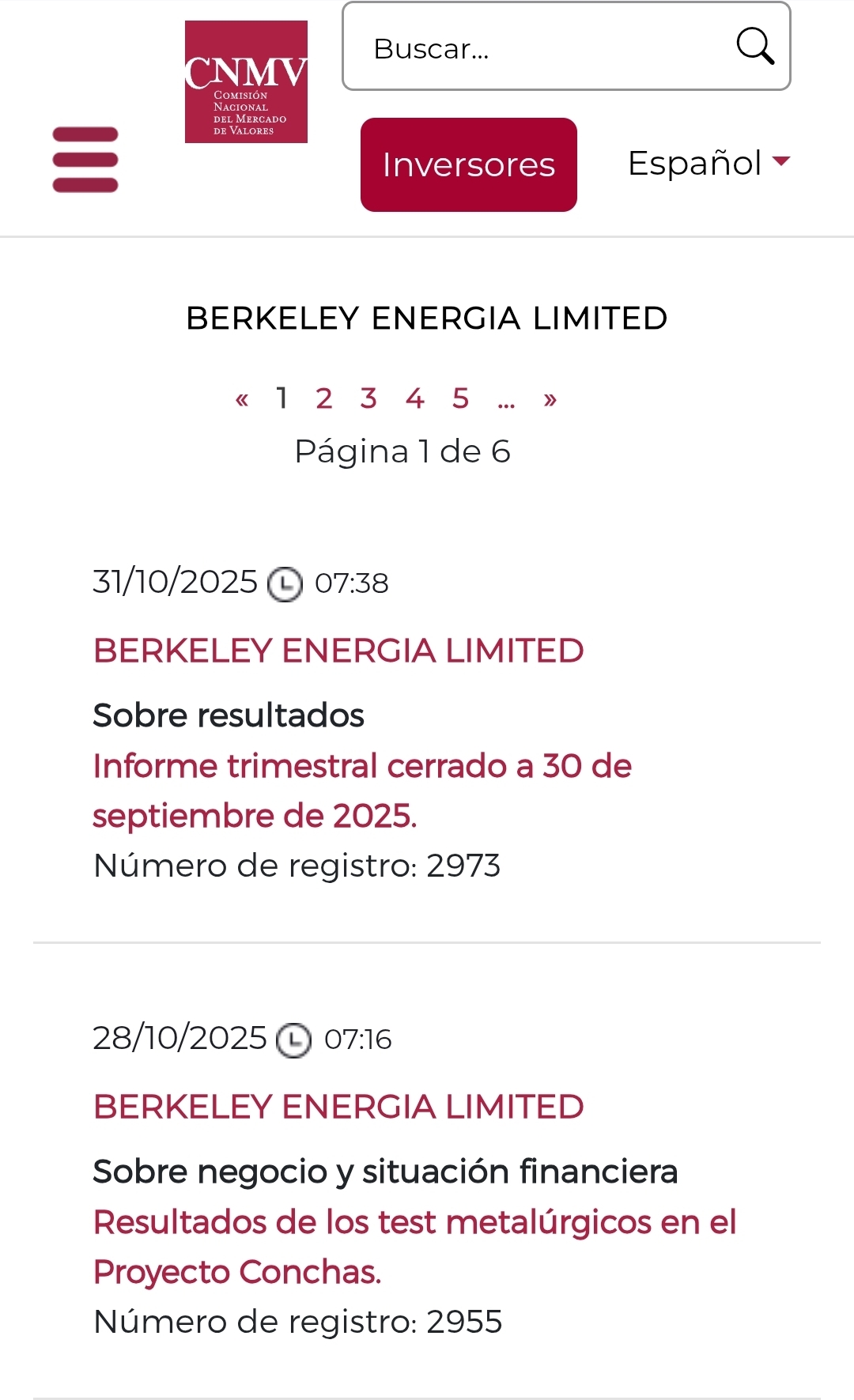Viewport: 854px width, 1400px height.
Task: Open Resultados de los test metalúrgicos link
Action: (x=414, y=1247)
